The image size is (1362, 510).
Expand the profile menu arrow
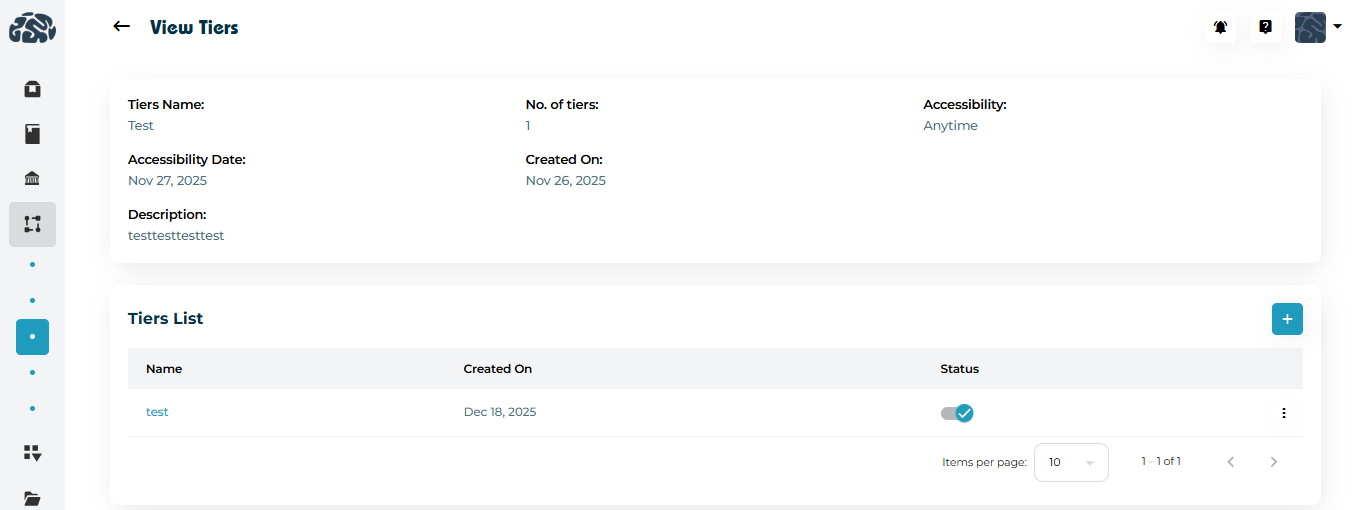tap(1338, 27)
